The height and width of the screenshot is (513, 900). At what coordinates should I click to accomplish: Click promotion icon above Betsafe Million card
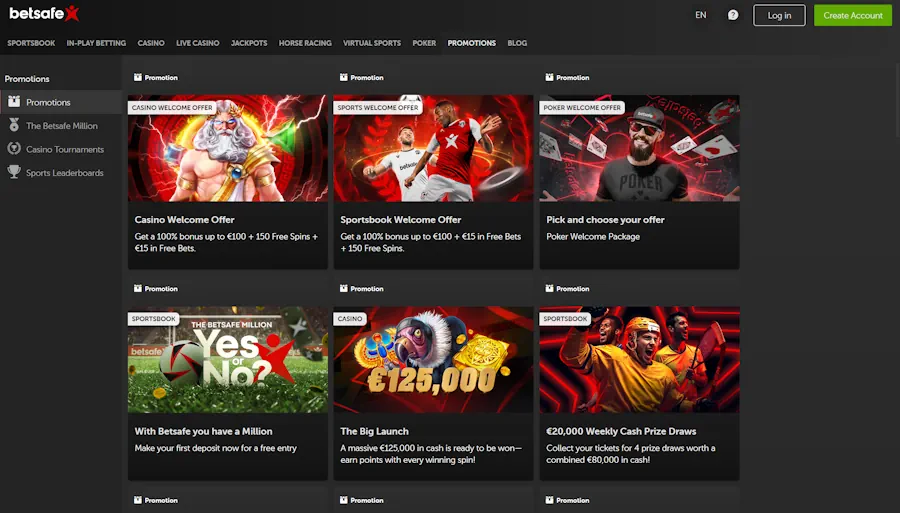[138, 288]
